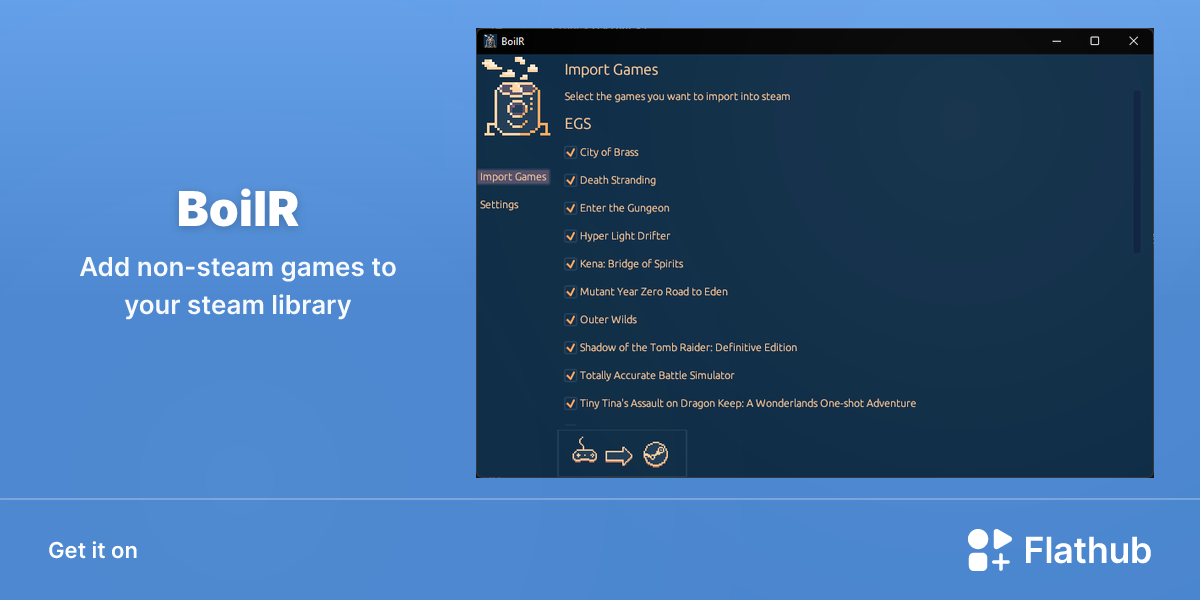
Task: Uncheck the City of Brass checkbox
Action: (571, 152)
